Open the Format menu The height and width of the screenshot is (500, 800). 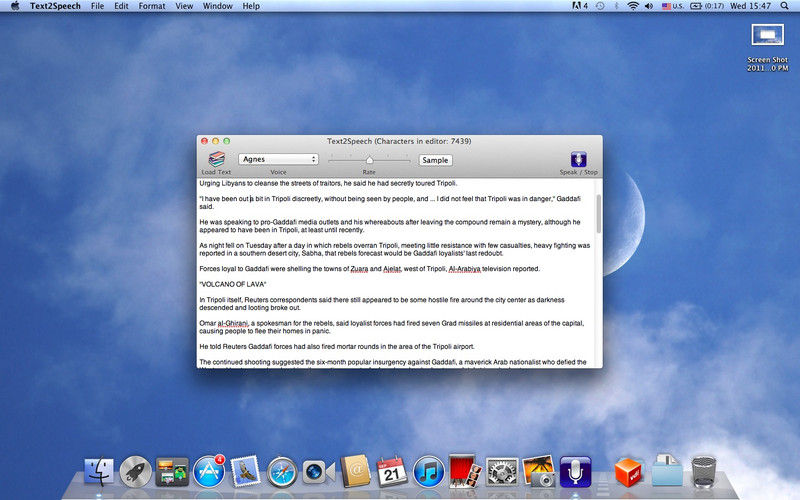[152, 6]
